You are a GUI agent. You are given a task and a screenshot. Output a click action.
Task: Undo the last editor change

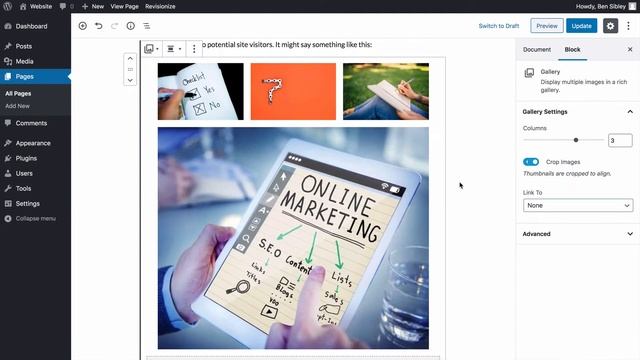pos(98,26)
